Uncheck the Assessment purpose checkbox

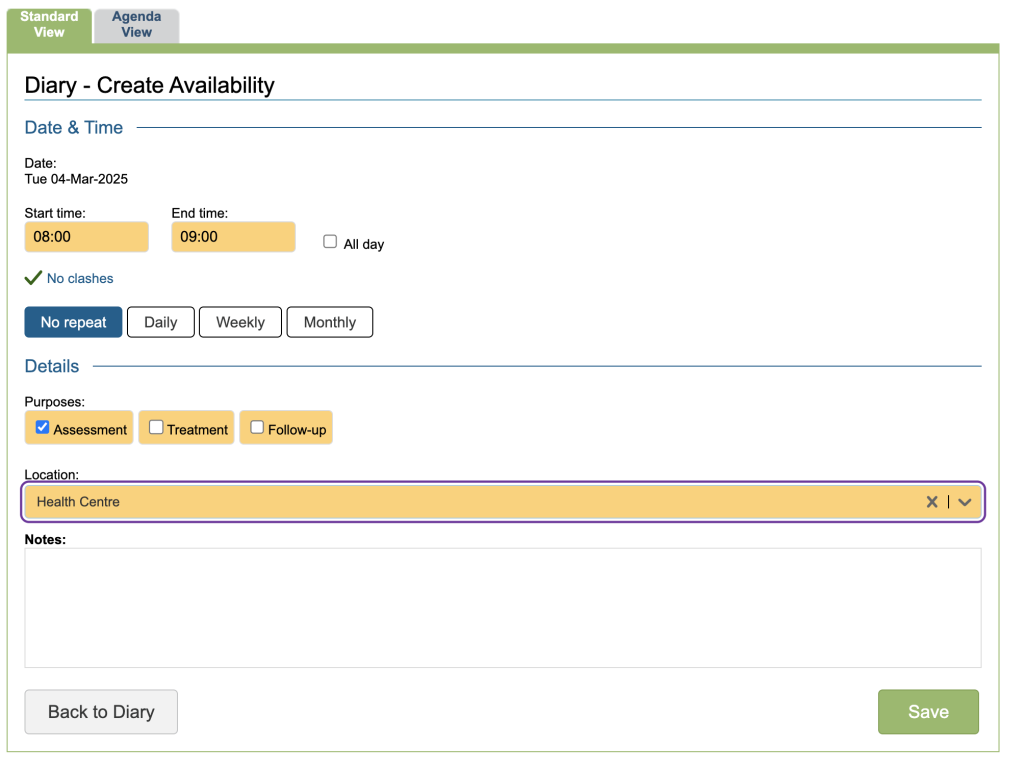(x=43, y=427)
